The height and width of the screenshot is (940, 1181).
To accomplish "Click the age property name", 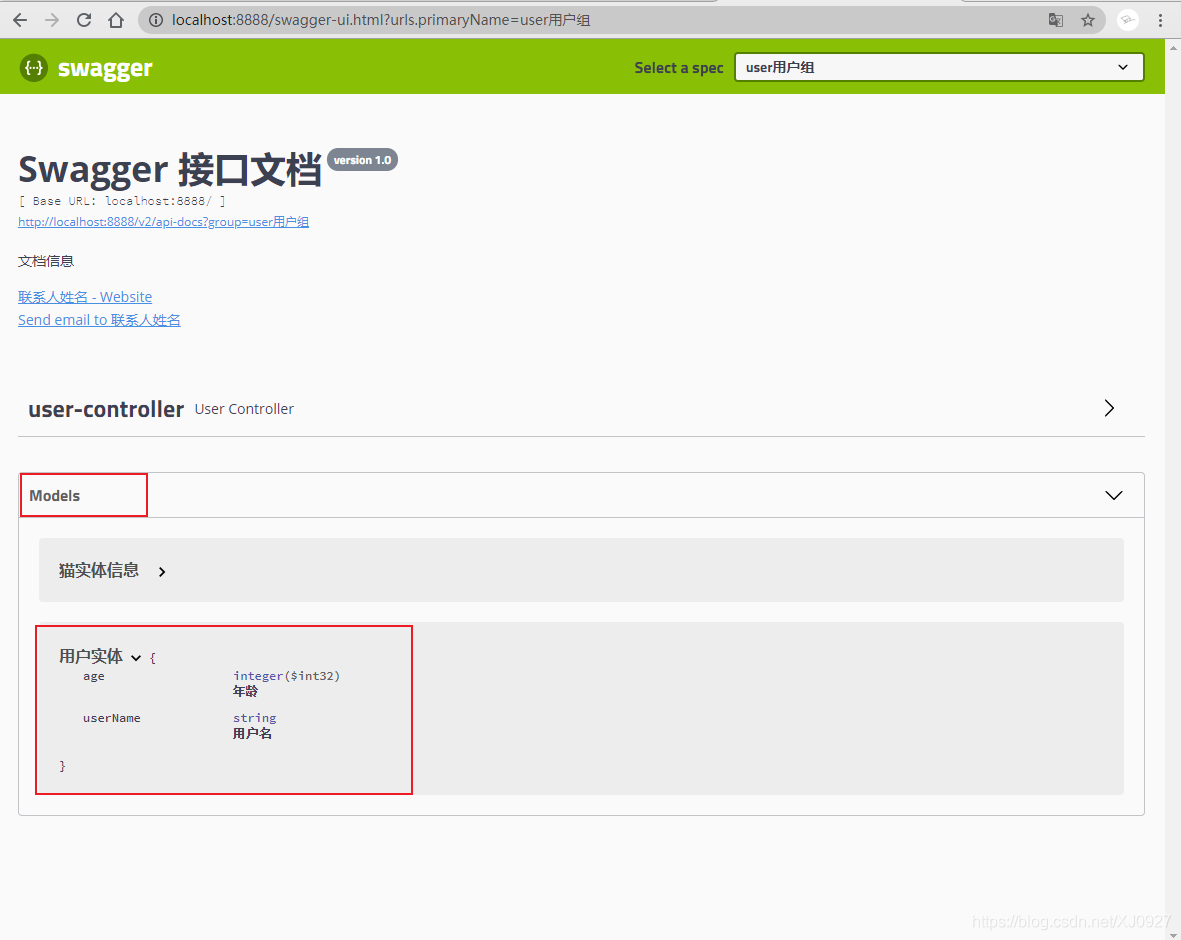I will point(94,676).
